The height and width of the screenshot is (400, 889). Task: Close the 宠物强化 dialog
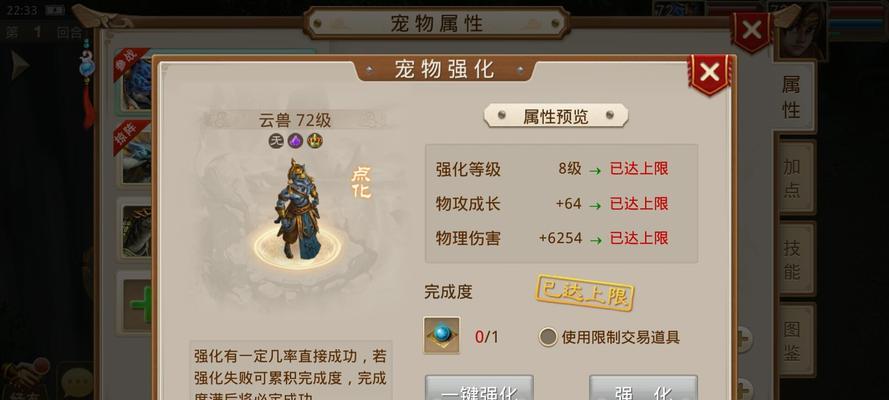tap(709, 73)
